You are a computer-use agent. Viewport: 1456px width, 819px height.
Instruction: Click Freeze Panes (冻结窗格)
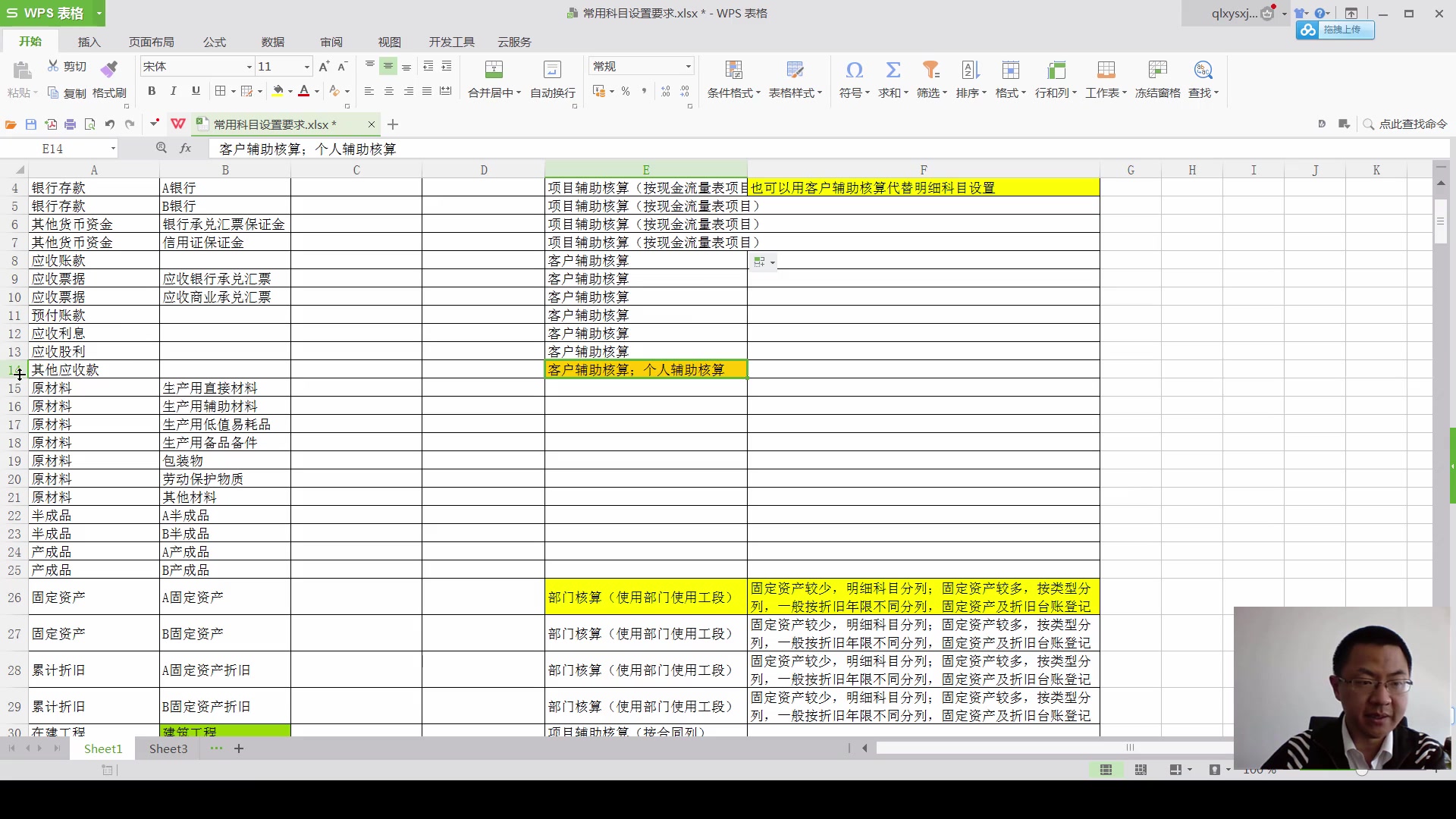coord(1158,80)
